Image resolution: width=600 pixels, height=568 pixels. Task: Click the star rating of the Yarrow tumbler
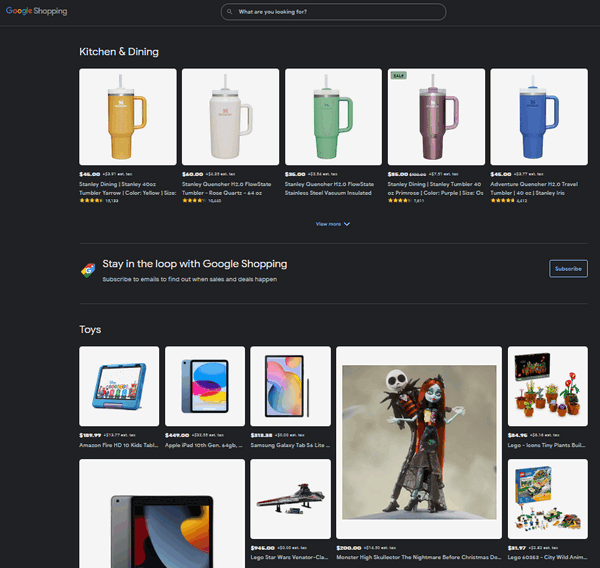click(x=91, y=201)
